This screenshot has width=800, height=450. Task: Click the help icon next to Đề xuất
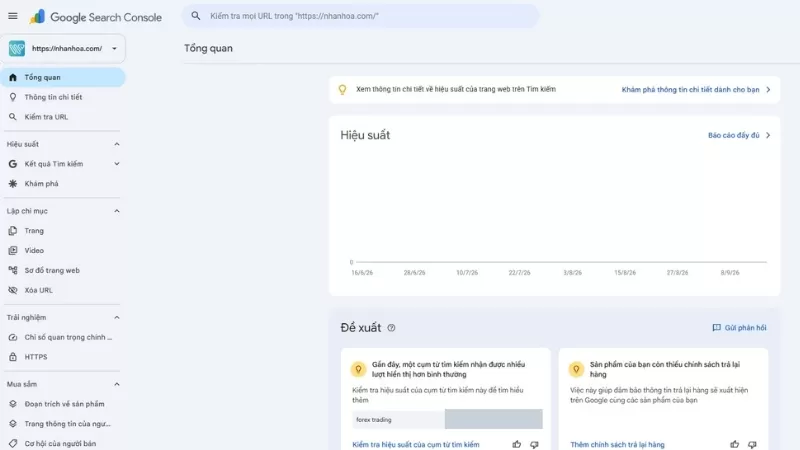point(391,328)
